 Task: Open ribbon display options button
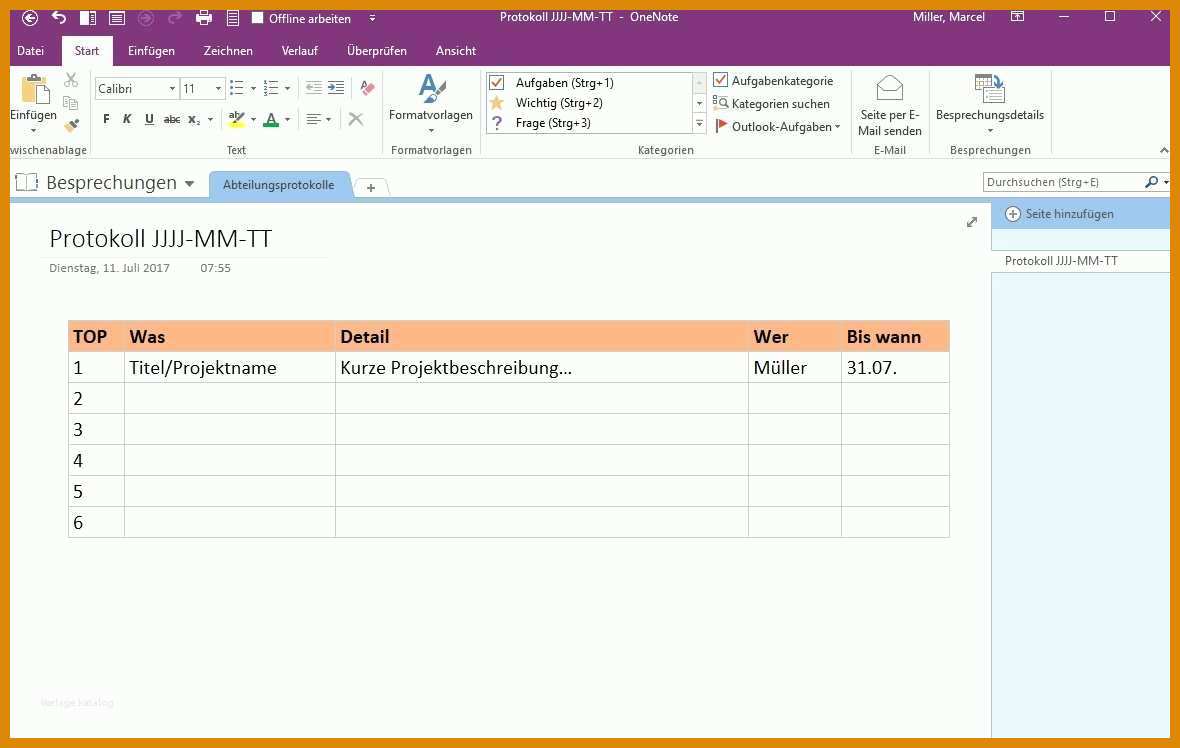1017,17
